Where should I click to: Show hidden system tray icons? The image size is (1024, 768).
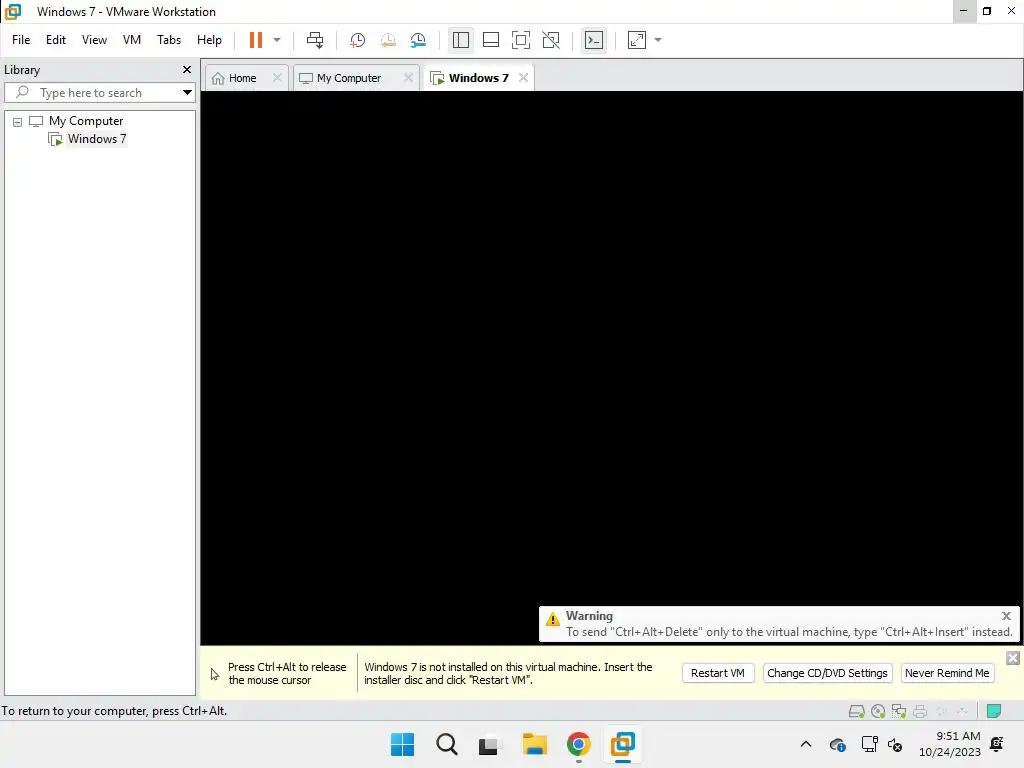click(806, 744)
